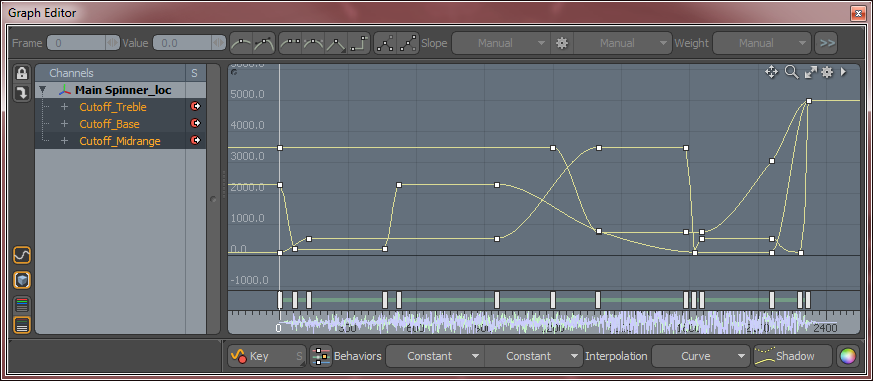Select Cutoff_Treble channel

tap(113, 107)
